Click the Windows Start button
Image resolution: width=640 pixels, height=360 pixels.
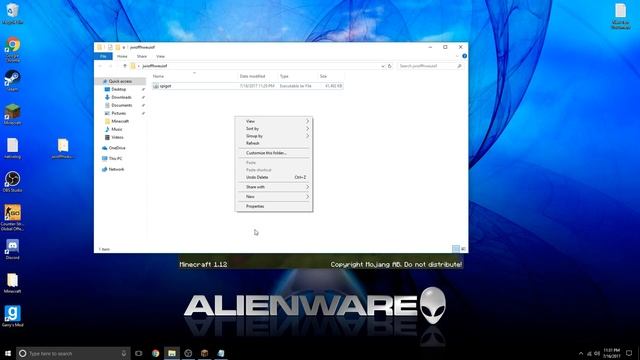coord(8,353)
